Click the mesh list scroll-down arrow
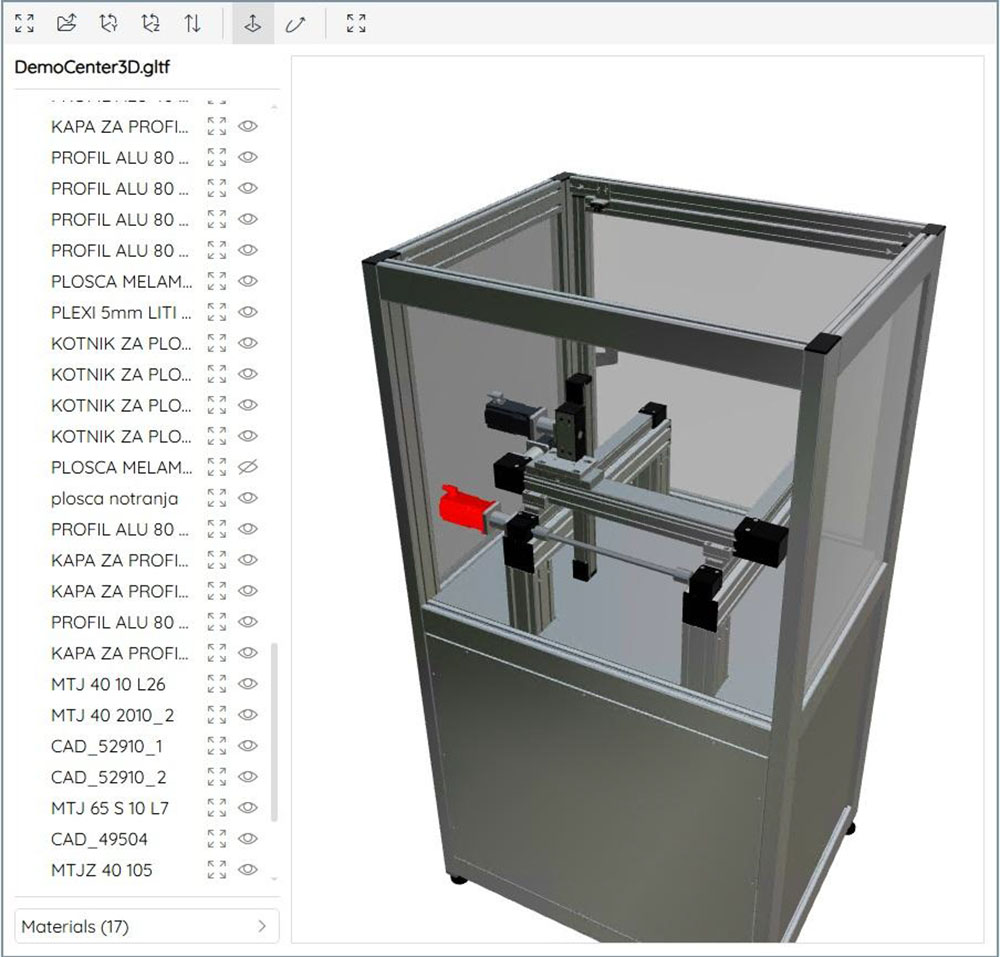Viewport: 1000px width, 957px height. (275, 879)
